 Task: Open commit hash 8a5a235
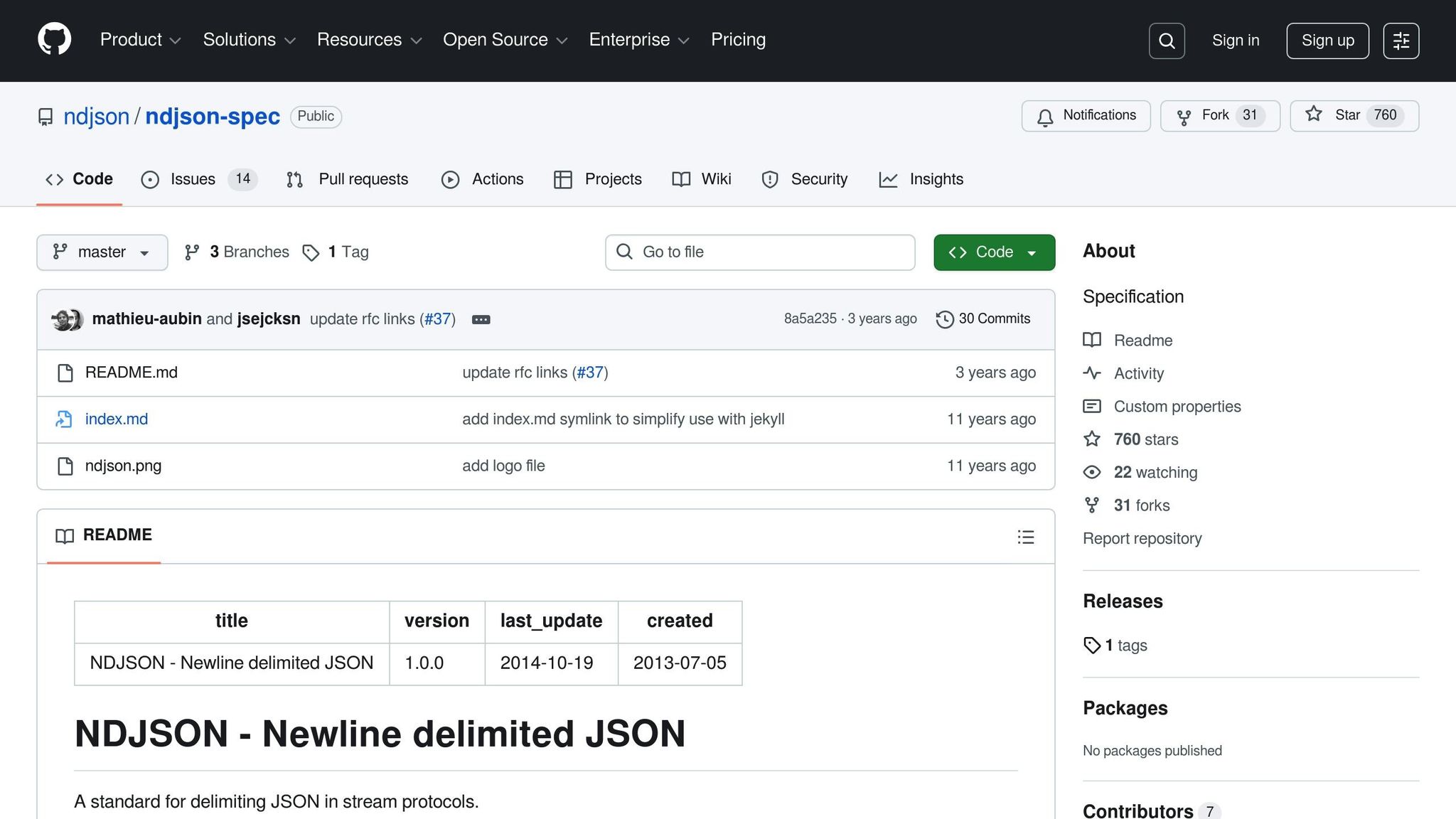[x=810, y=319]
